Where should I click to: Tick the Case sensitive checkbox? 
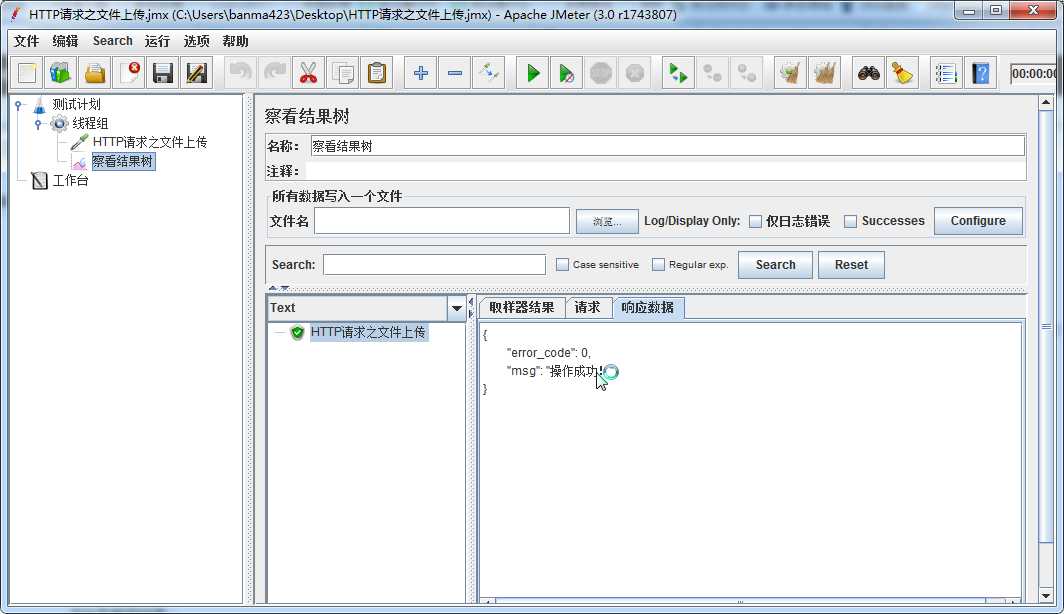563,265
